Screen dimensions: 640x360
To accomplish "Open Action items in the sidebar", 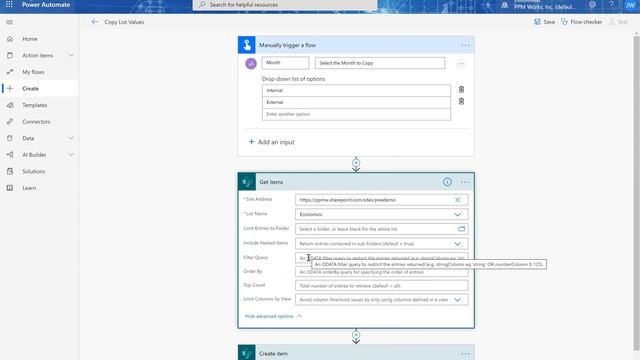I will [x=38, y=55].
